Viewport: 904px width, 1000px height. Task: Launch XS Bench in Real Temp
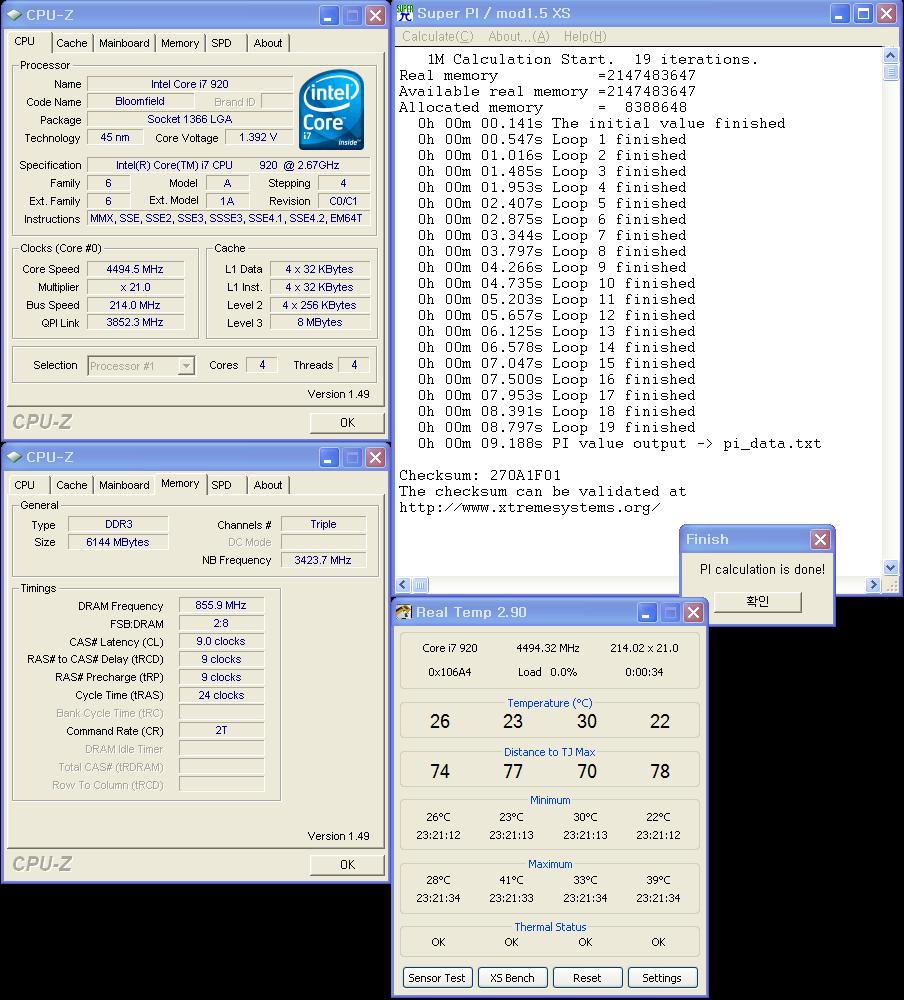point(512,978)
